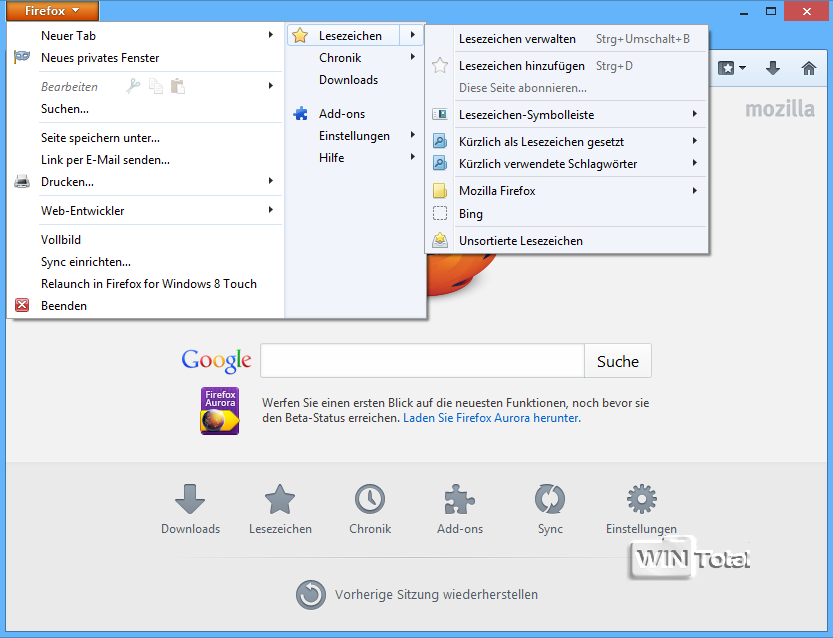Select Vollbild menu entry
This screenshot has width=833, height=638.
point(61,240)
